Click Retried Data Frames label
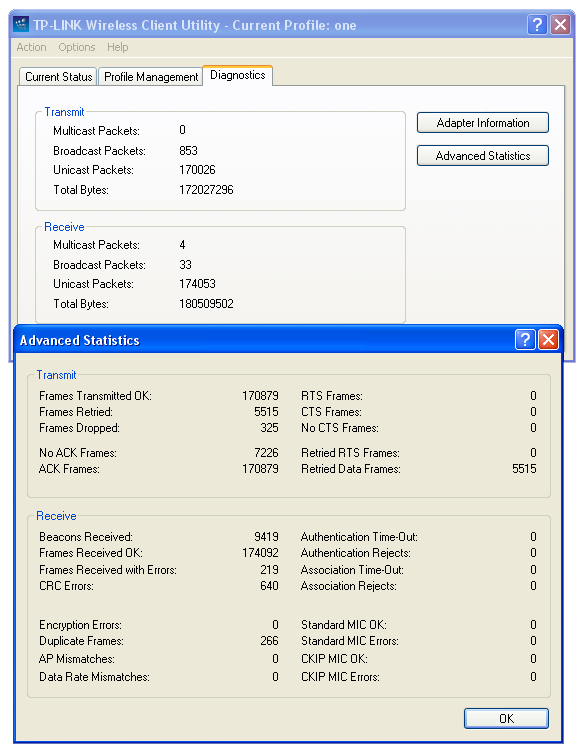 point(351,469)
